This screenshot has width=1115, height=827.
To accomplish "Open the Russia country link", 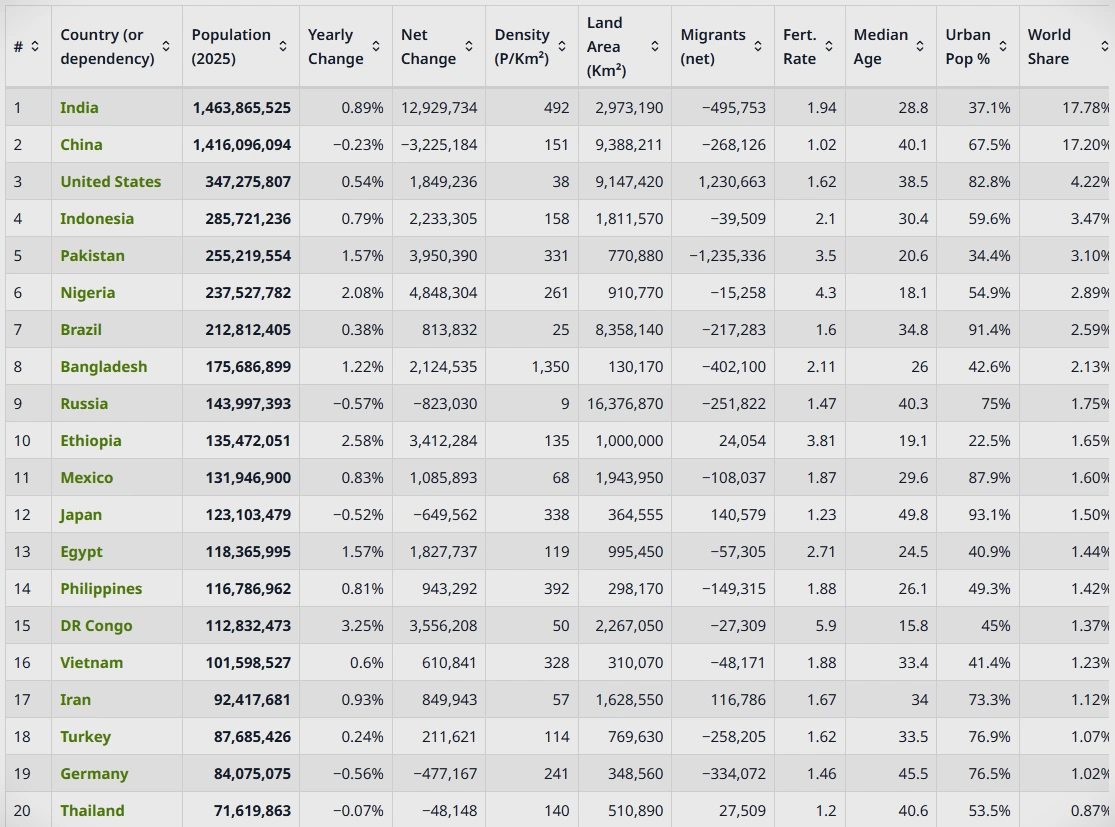I will click(84, 403).
